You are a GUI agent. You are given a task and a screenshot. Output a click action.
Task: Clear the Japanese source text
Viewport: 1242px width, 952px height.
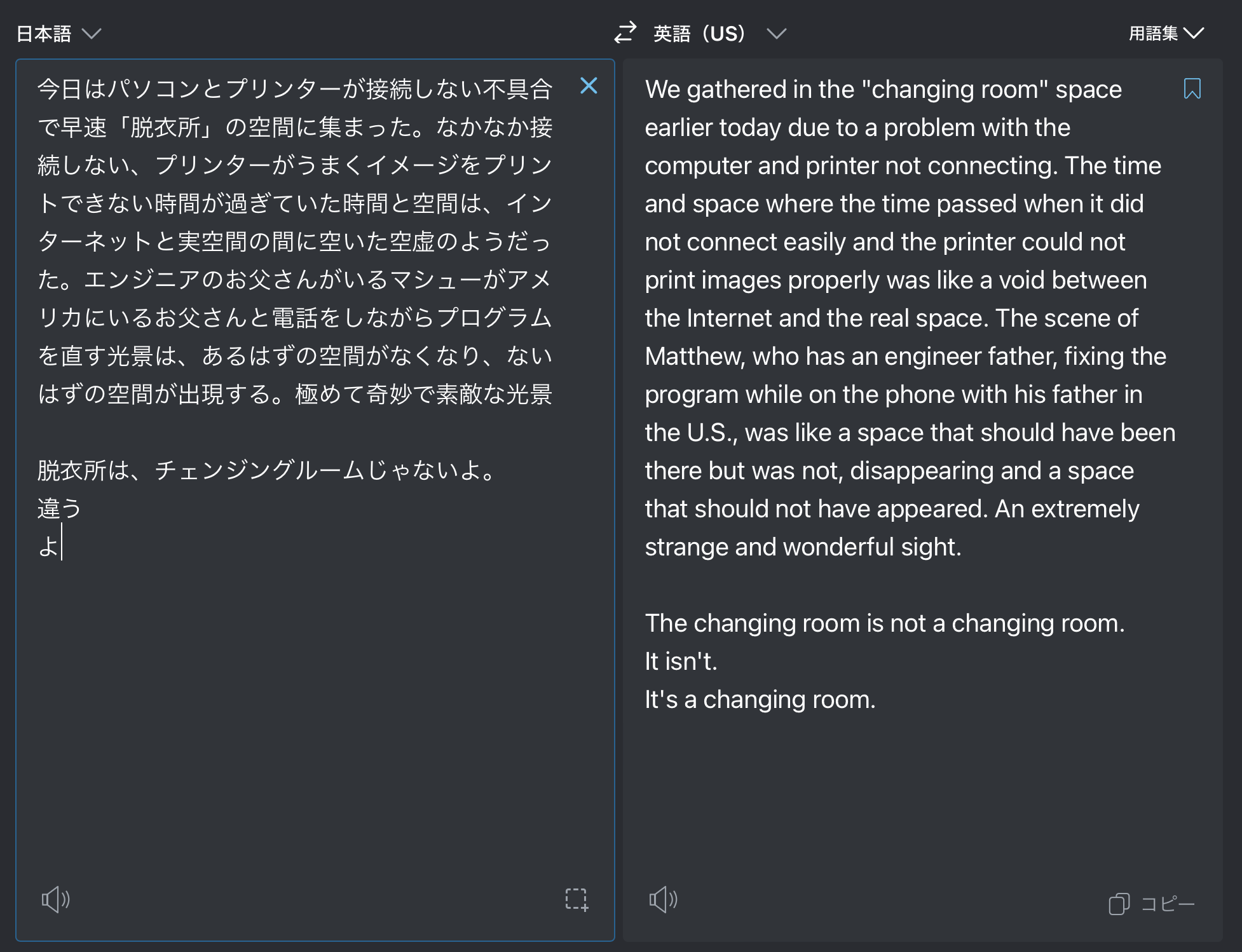tap(589, 86)
